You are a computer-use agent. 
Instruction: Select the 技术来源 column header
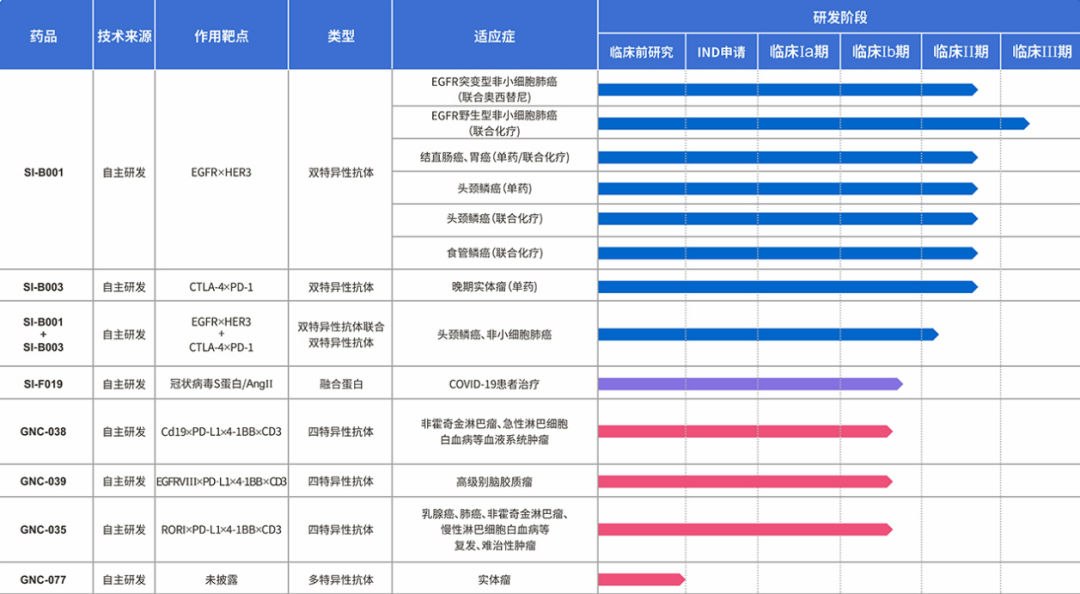[124, 36]
